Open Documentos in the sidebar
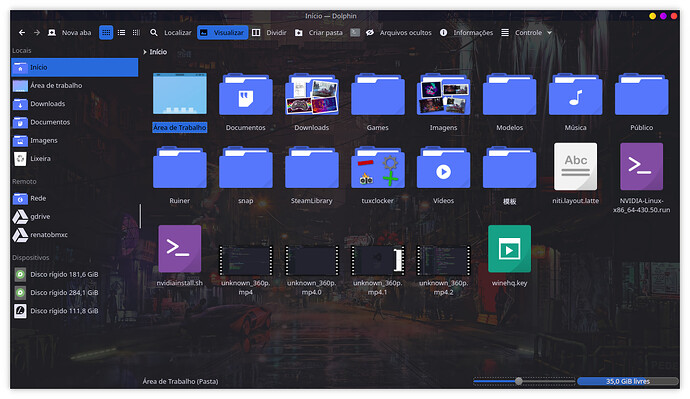 [x=74, y=122]
